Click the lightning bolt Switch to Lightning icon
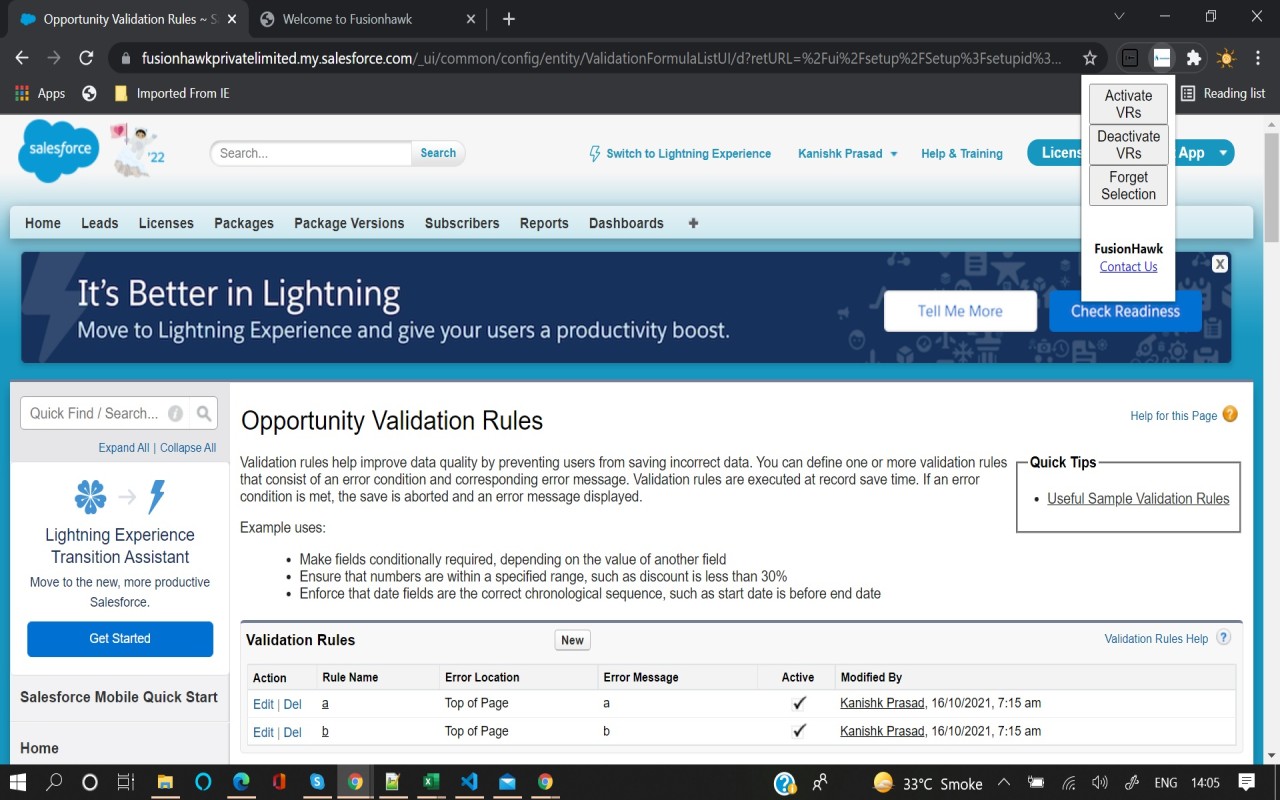The width and height of the screenshot is (1280, 800). pyautogui.click(x=595, y=153)
